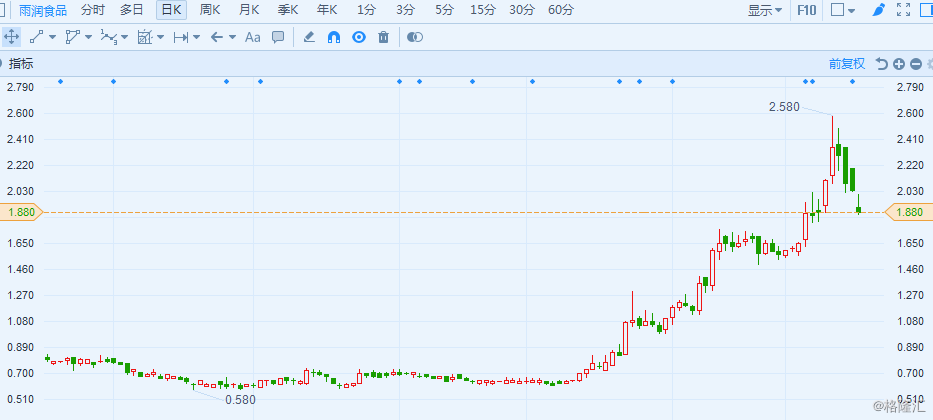The width and height of the screenshot is (933, 420).
Task: Click the 2.790 value on left axis
Action: (x=20, y=87)
